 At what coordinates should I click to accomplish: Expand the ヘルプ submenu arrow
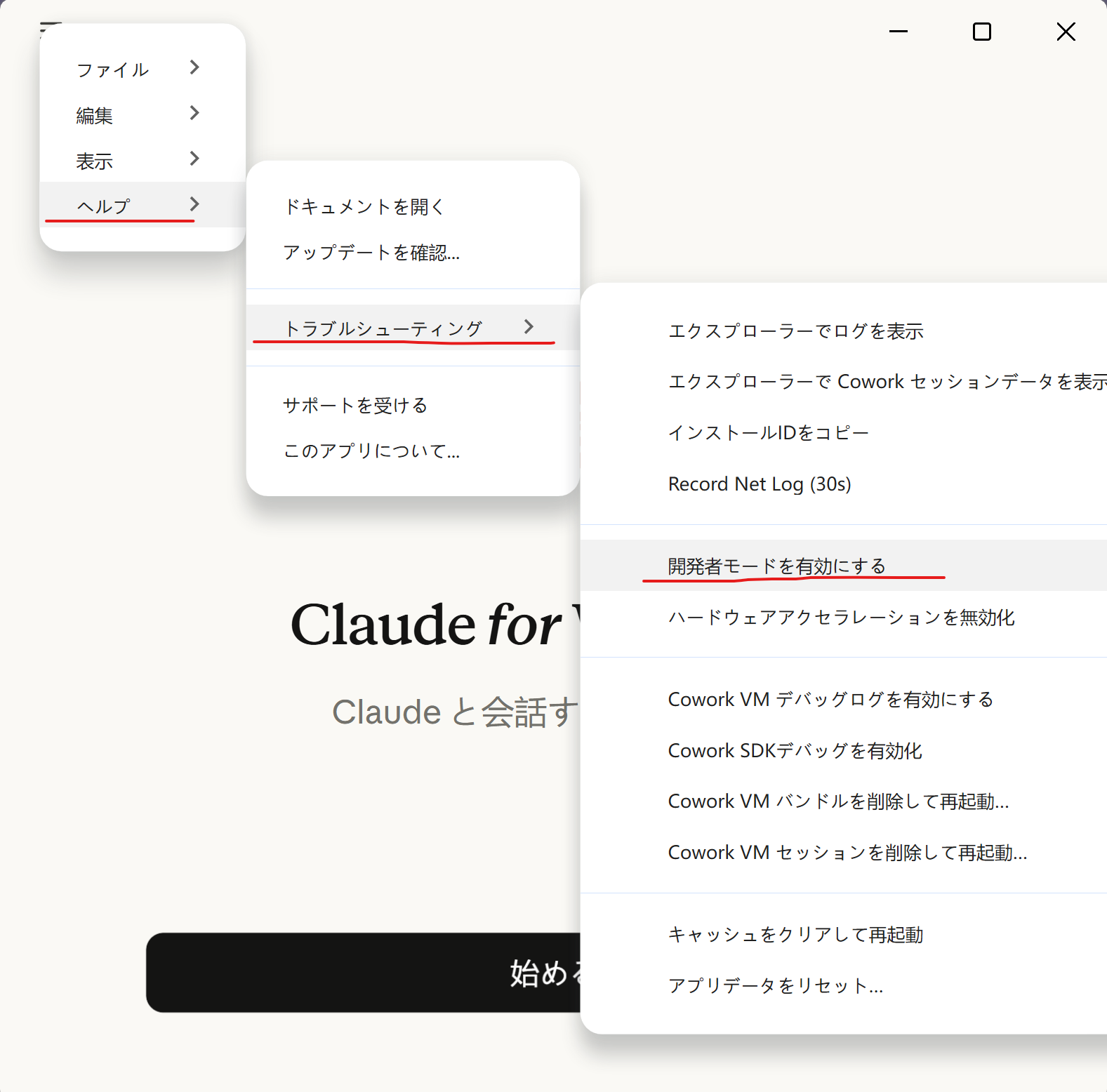[194, 204]
